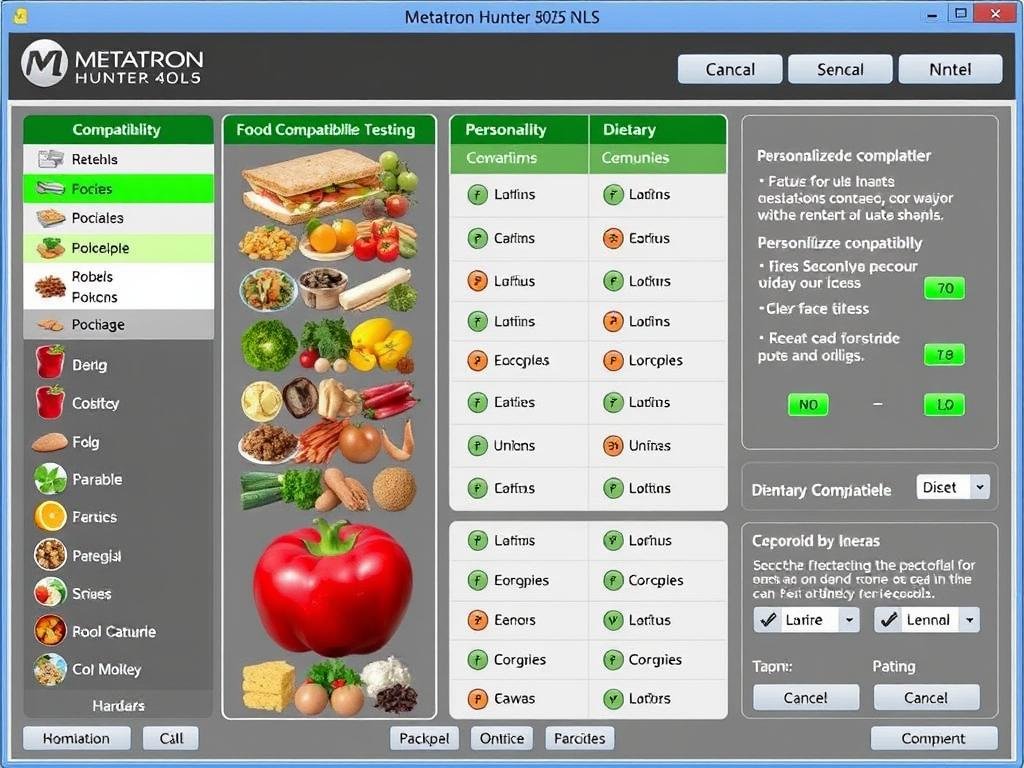Viewport: 1024px width, 768px height.
Task: Open the Diset dropdown for Dietary Compatiele
Action: tap(952, 487)
